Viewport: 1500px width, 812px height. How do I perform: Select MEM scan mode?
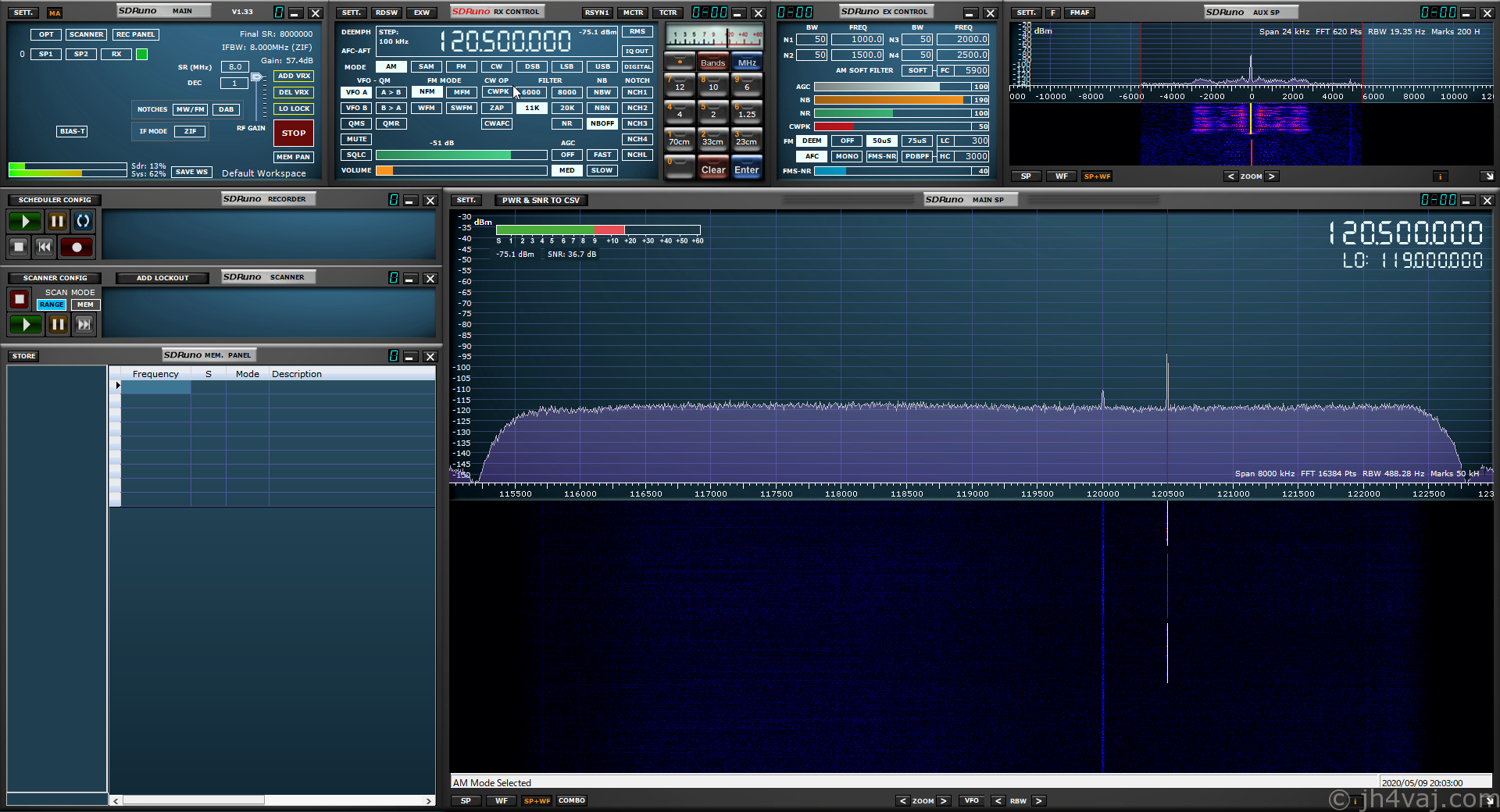coord(86,304)
